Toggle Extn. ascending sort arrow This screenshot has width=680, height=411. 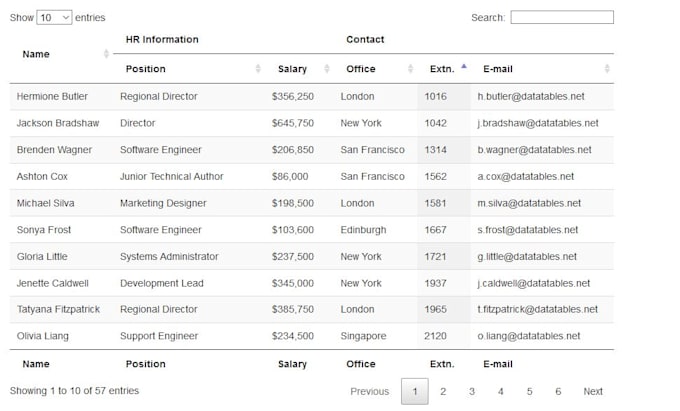click(x=464, y=66)
